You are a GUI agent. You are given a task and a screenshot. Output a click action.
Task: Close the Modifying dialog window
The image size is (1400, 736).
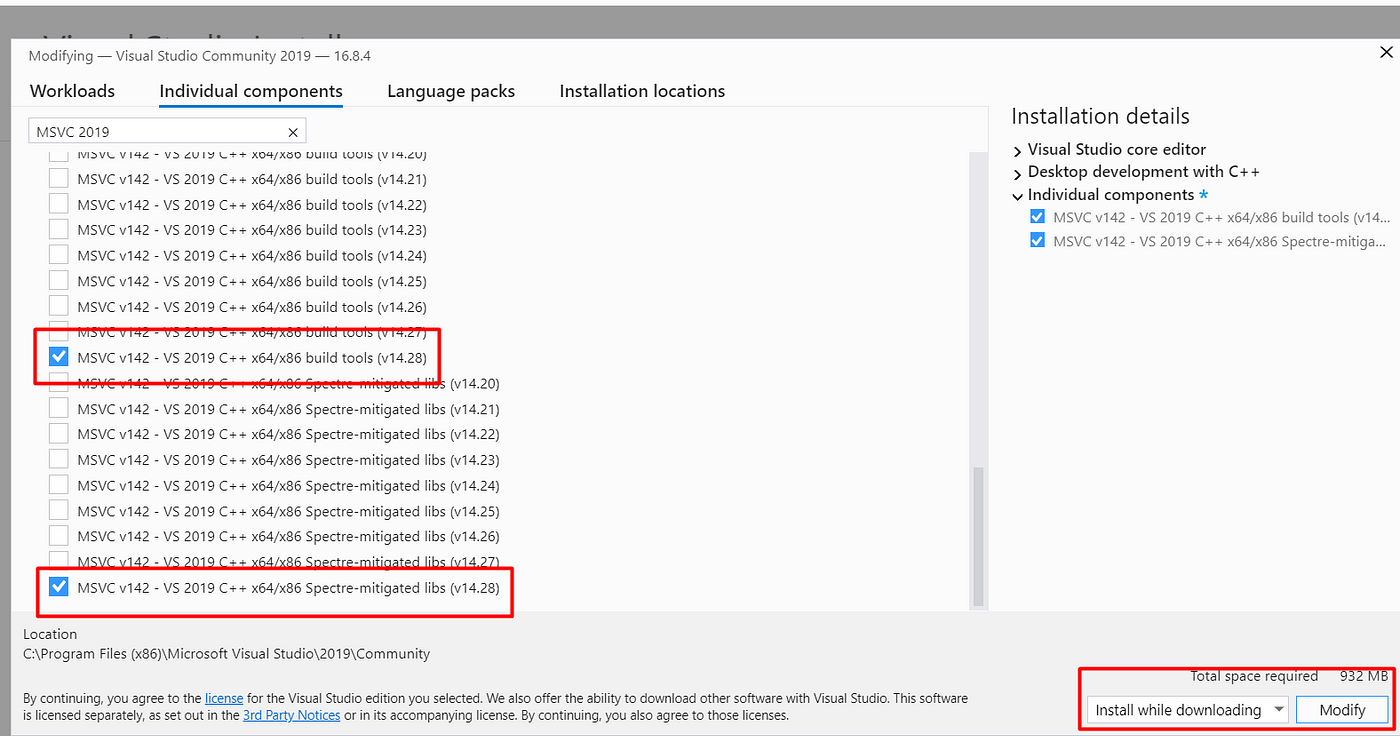click(1386, 53)
